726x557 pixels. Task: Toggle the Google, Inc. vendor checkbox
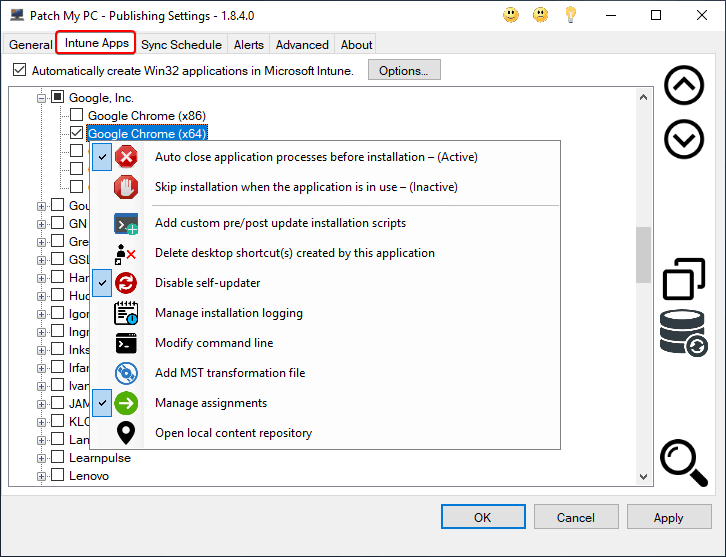57,97
